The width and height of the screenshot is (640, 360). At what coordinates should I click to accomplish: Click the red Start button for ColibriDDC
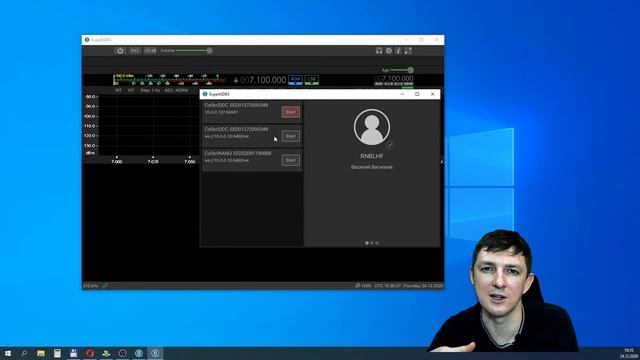tap(291, 112)
